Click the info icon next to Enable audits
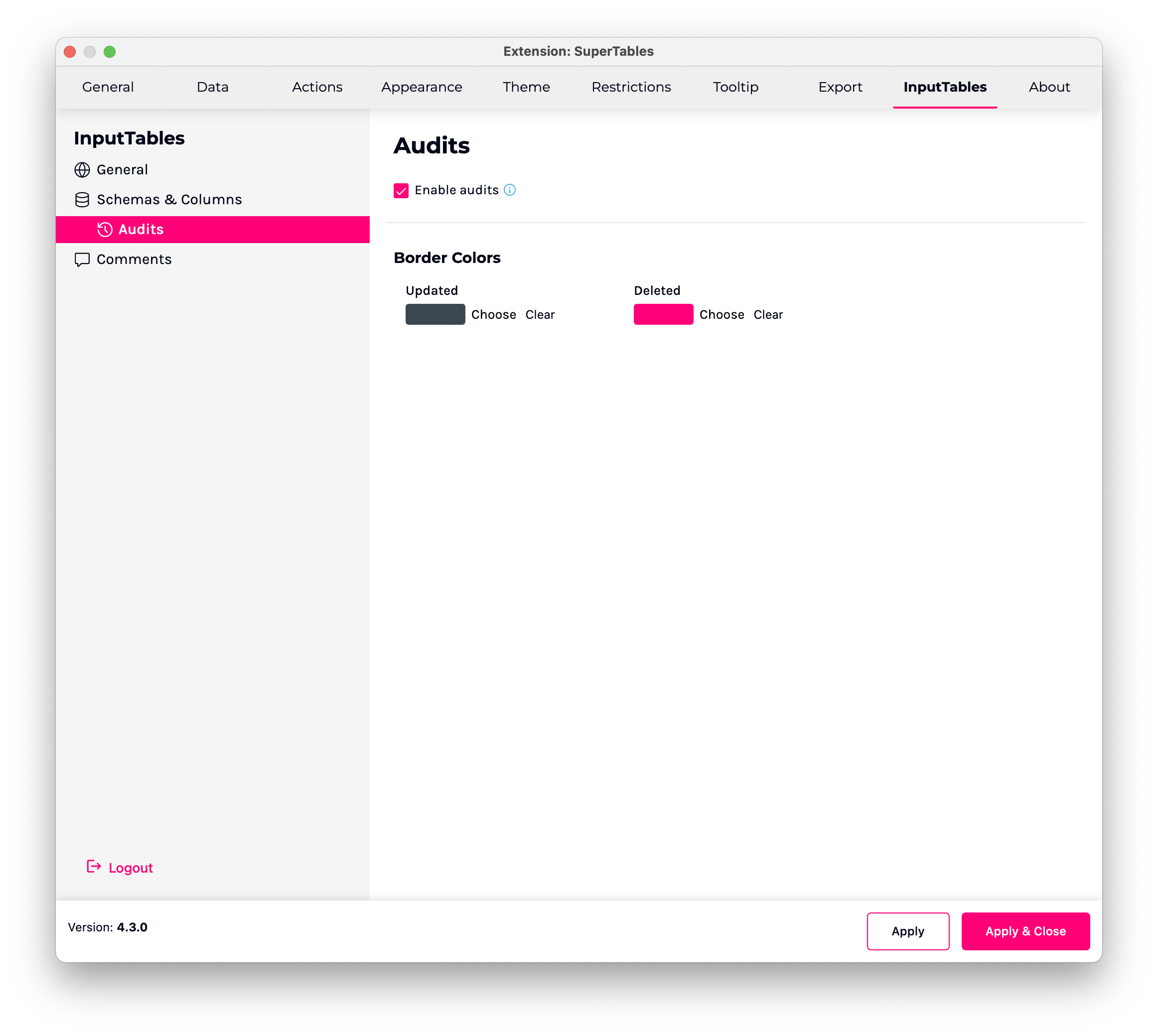1158x1036 pixels. [x=510, y=190]
